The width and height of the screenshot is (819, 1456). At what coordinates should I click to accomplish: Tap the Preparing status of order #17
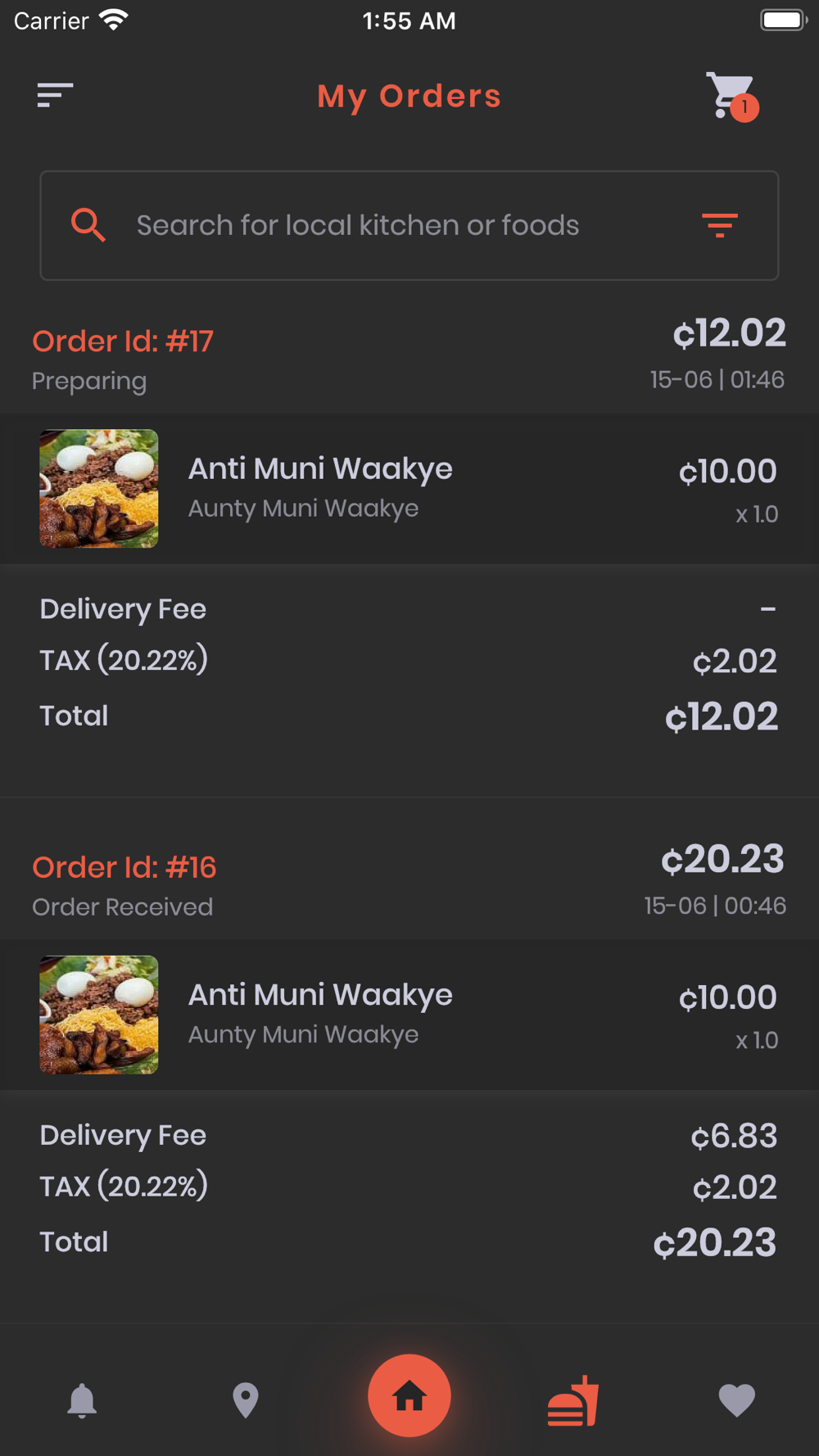(89, 382)
